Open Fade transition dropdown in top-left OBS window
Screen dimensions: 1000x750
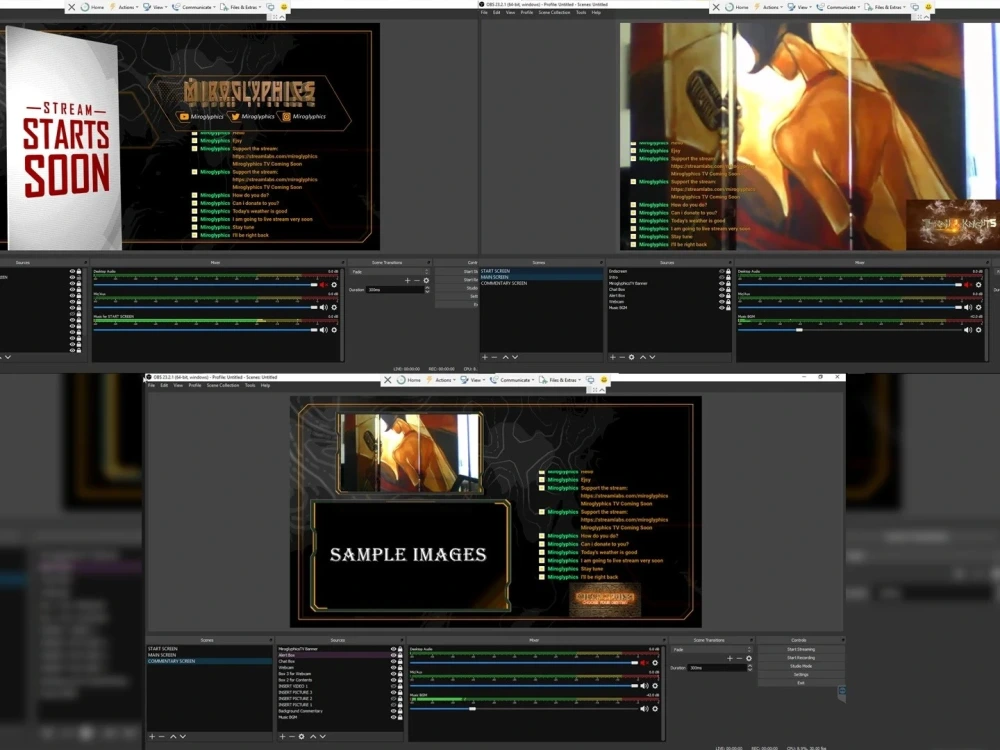tap(389, 272)
